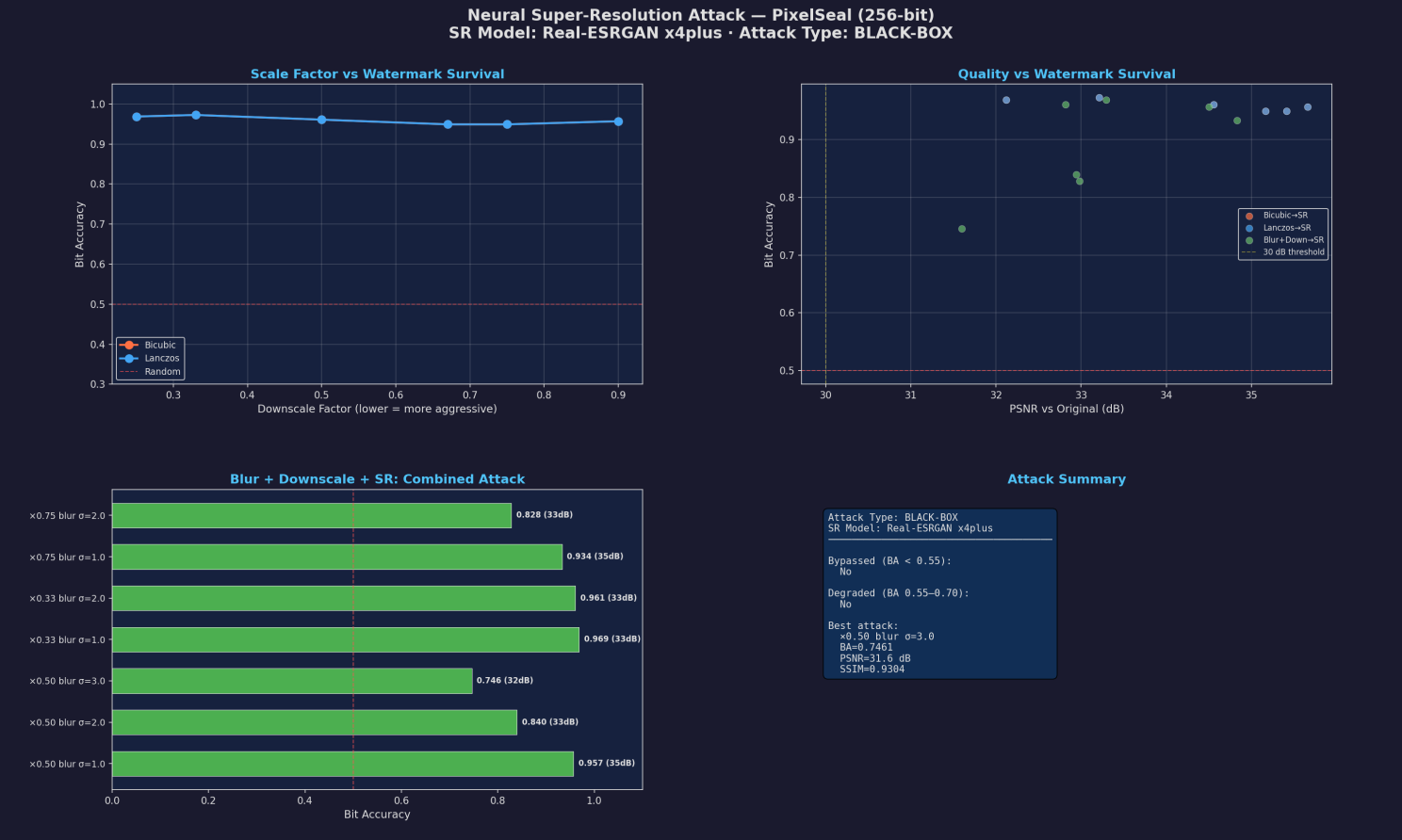The height and width of the screenshot is (840, 1402).
Task: Click the '30 dB threshold' legend entry
Action: pyautogui.click(x=1284, y=252)
